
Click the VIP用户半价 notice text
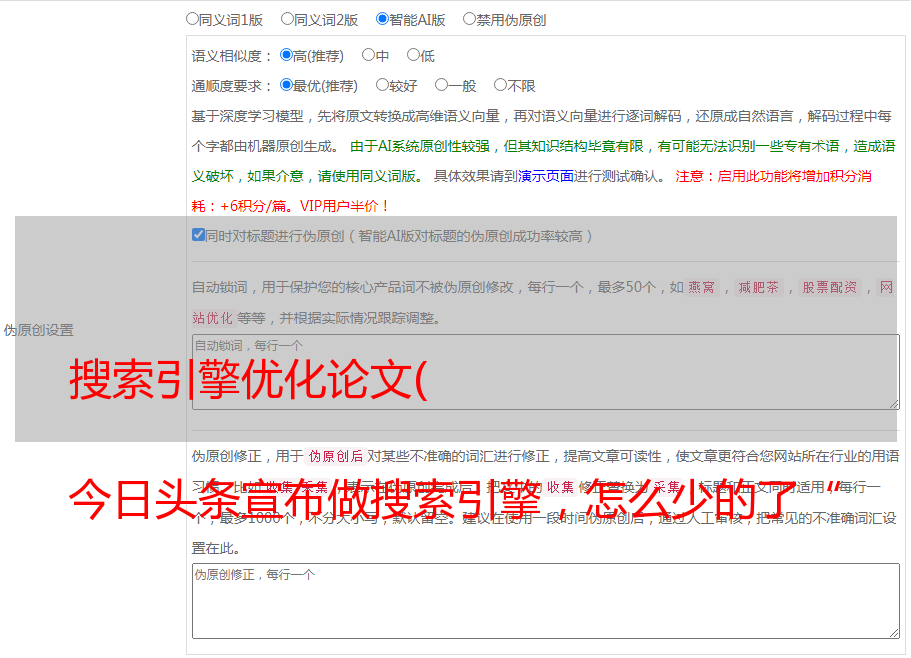pos(345,206)
